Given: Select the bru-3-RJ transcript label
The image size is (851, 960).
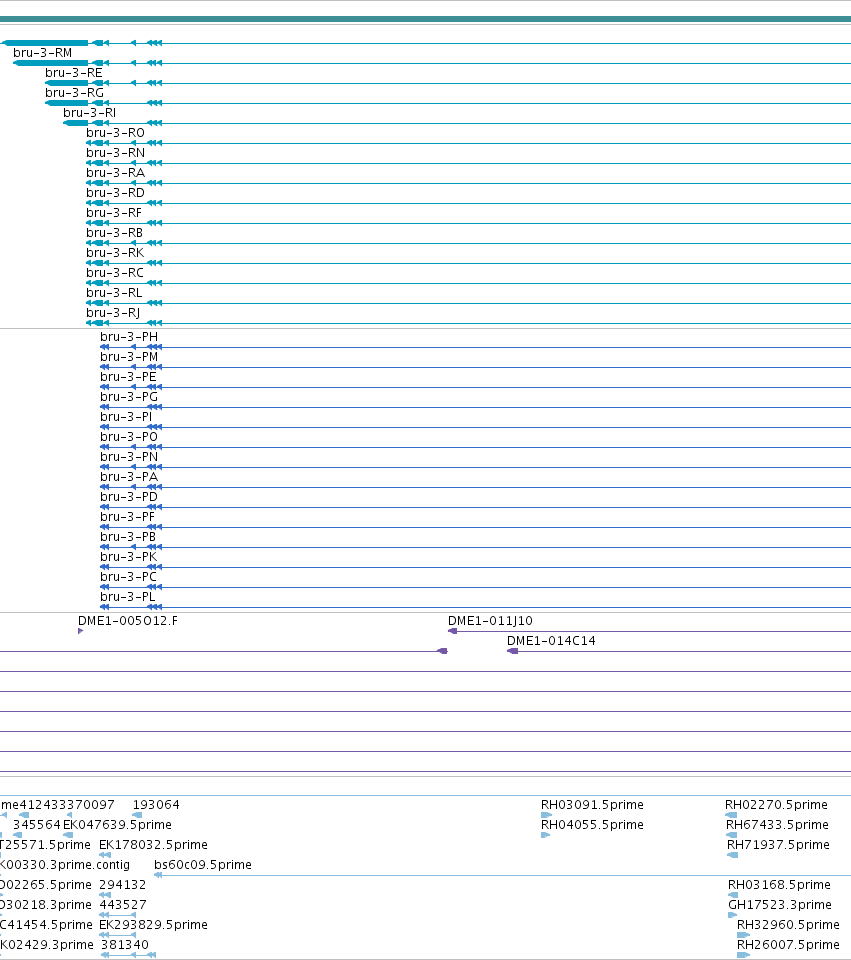Looking at the screenshot, I should (113, 313).
